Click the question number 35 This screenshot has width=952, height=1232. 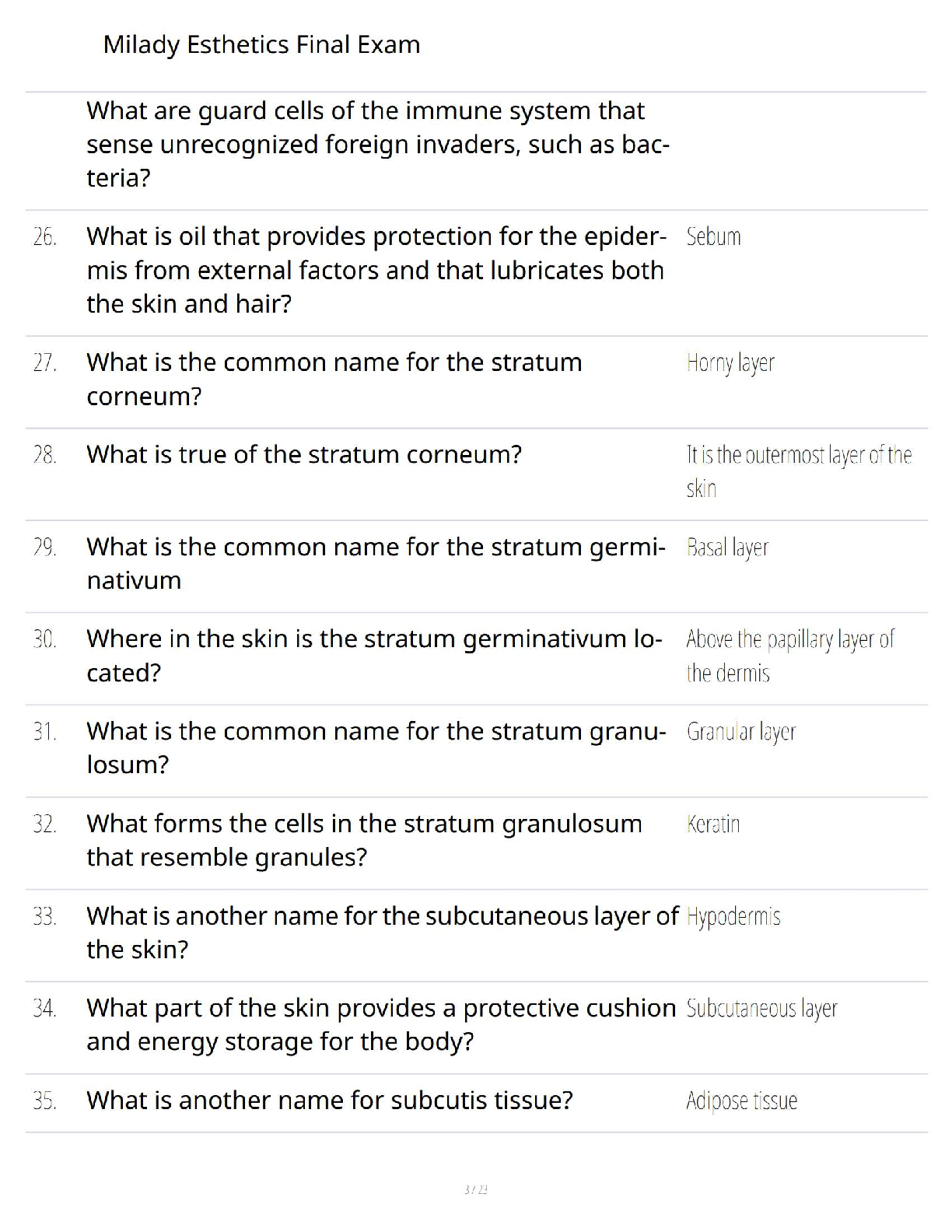tap(45, 1101)
